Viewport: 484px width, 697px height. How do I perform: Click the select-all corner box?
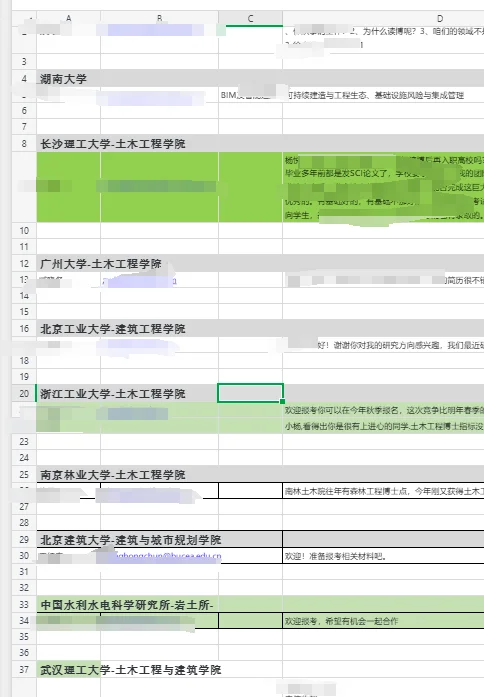24,18
